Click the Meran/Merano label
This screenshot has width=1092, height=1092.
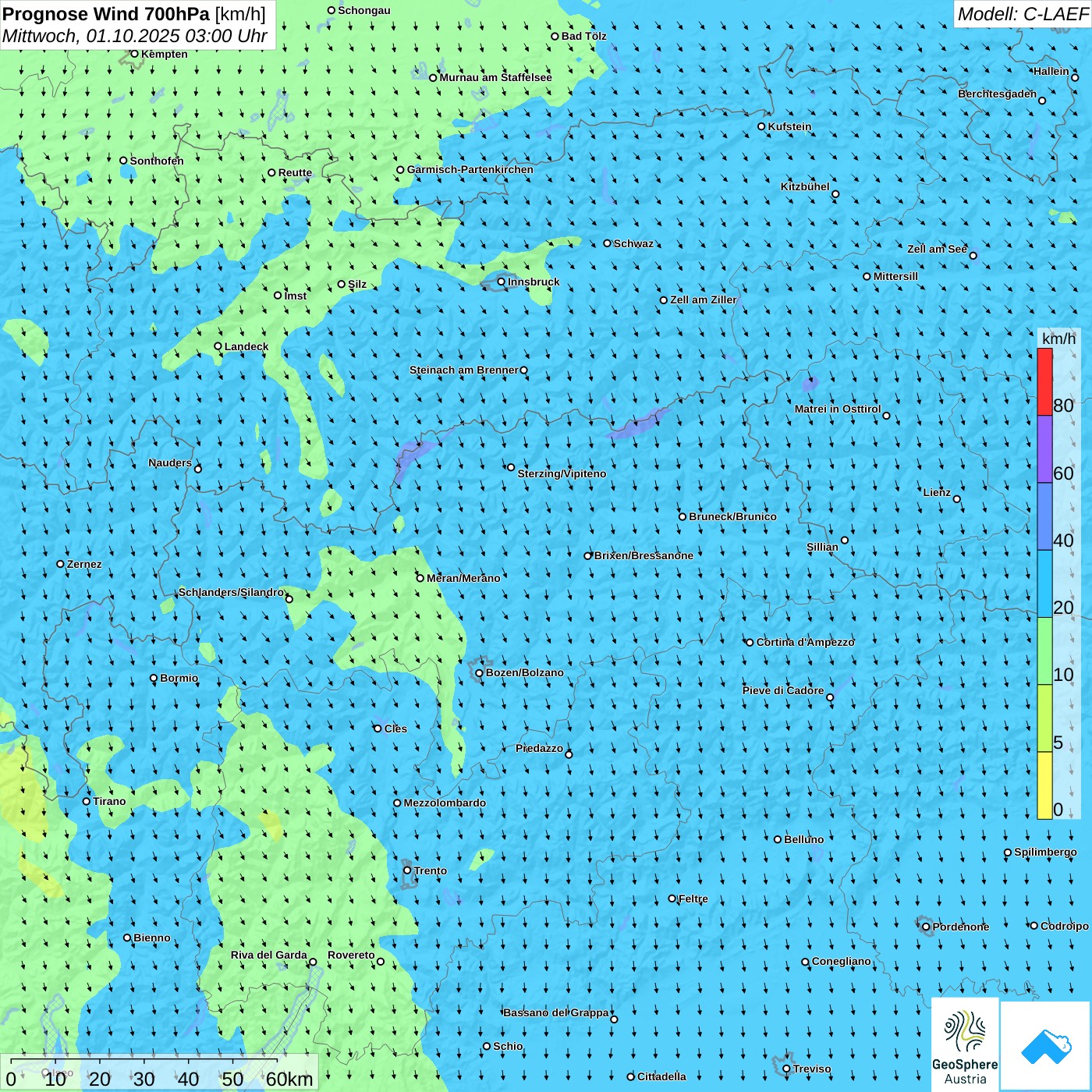(x=463, y=578)
